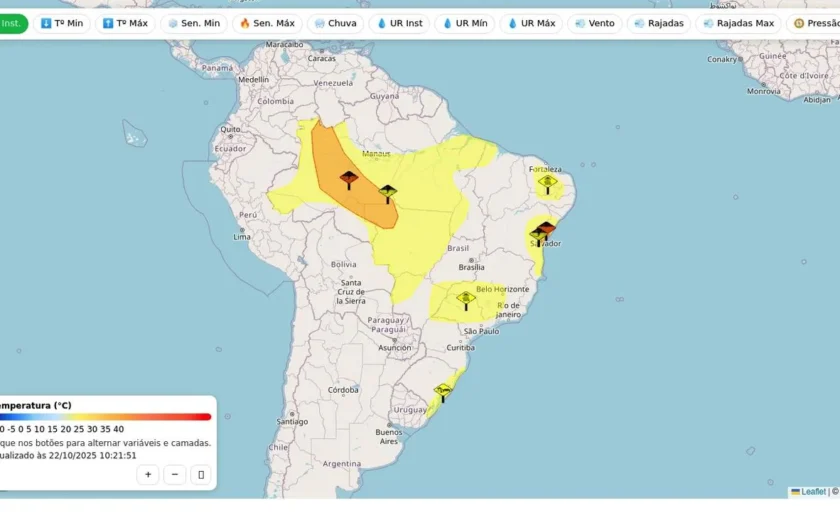This screenshot has height=525, width=840.
Task: Enable the Chuva layer
Action: click(x=335, y=24)
